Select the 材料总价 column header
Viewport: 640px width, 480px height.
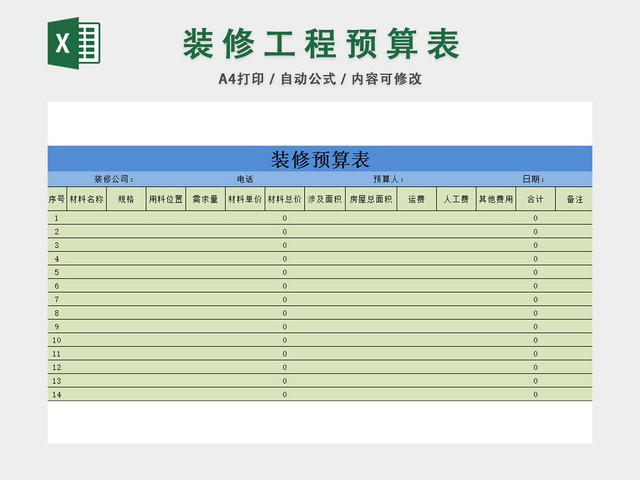click(x=284, y=199)
